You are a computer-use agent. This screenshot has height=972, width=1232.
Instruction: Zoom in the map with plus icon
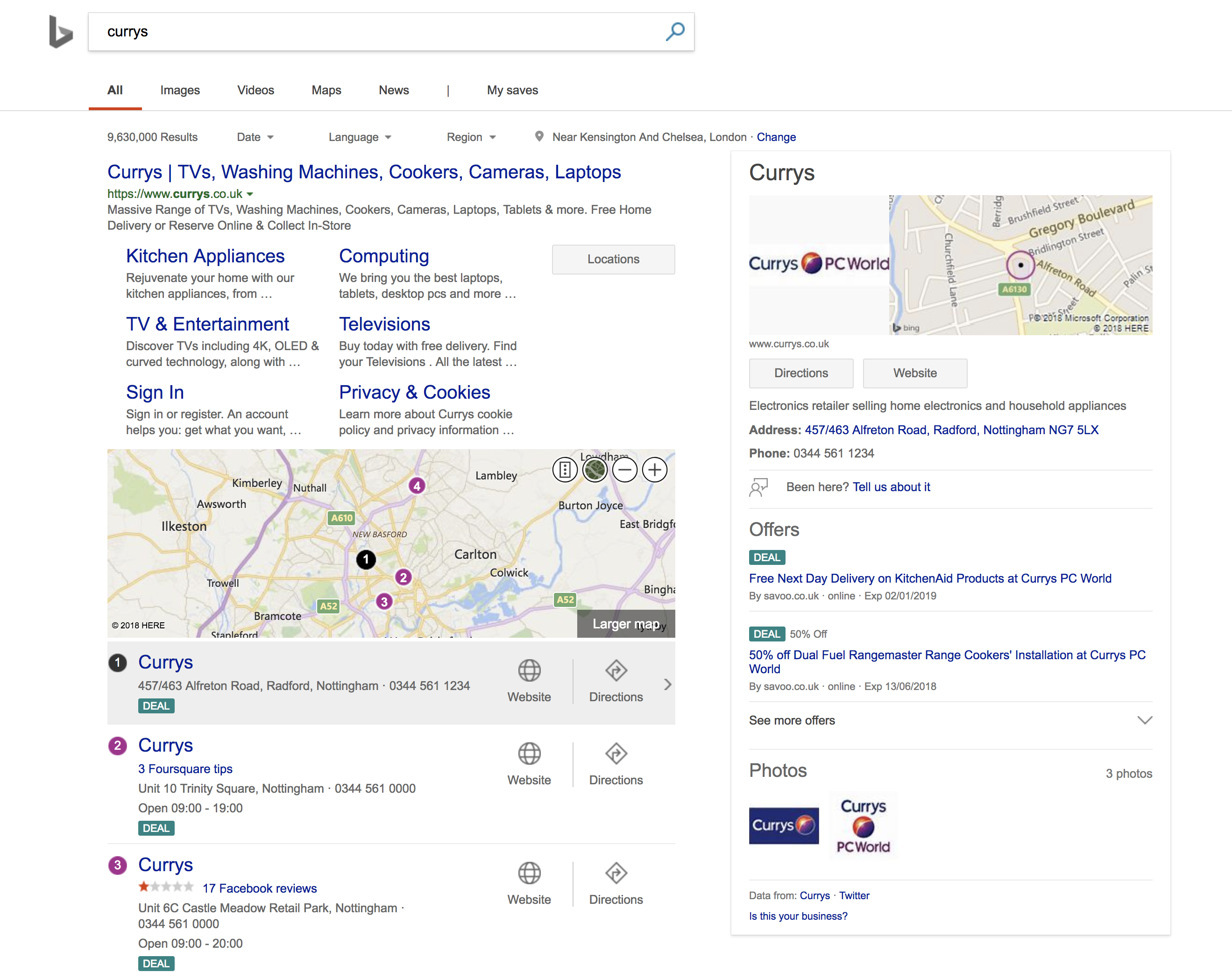tap(655, 470)
